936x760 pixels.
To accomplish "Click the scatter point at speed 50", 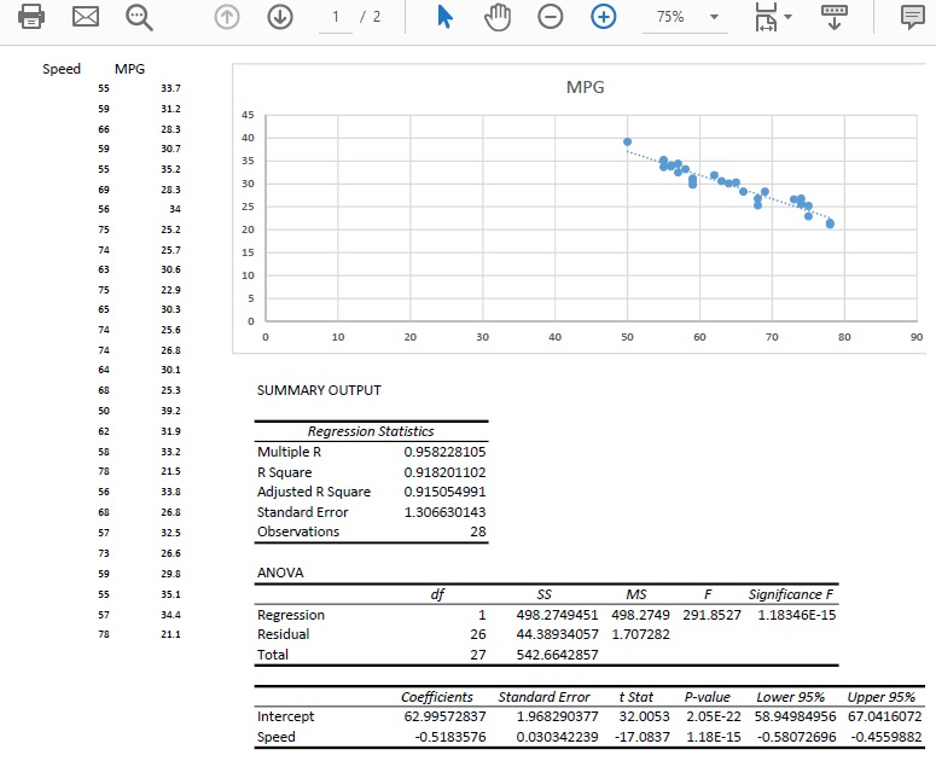I will [627, 142].
